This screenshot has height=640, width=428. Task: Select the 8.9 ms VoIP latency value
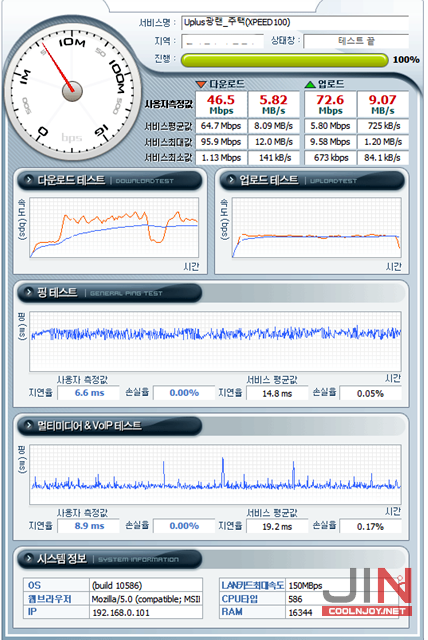click(89, 526)
